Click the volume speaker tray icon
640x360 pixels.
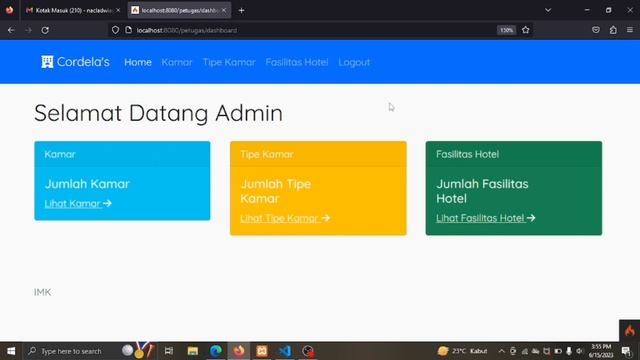pos(580,351)
